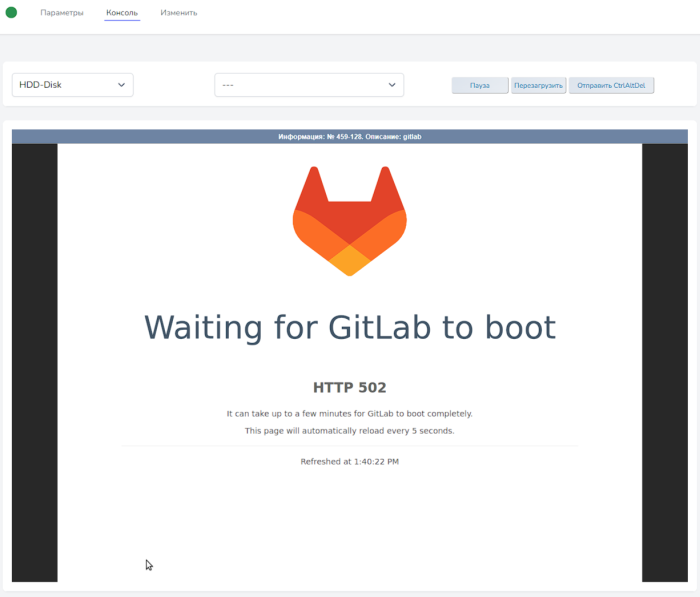Click the console information header bar
Viewport: 700px width, 597px height.
[x=350, y=136]
